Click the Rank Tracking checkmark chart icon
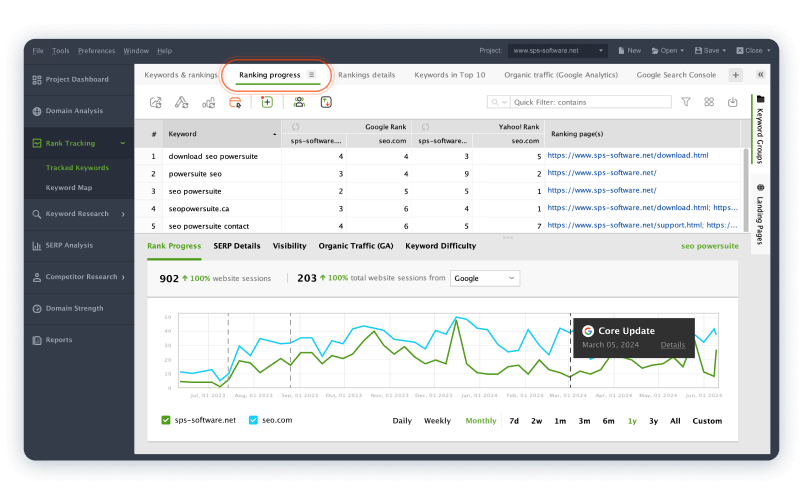Viewport: 803px width, 499px height. pyautogui.click(x=37, y=143)
